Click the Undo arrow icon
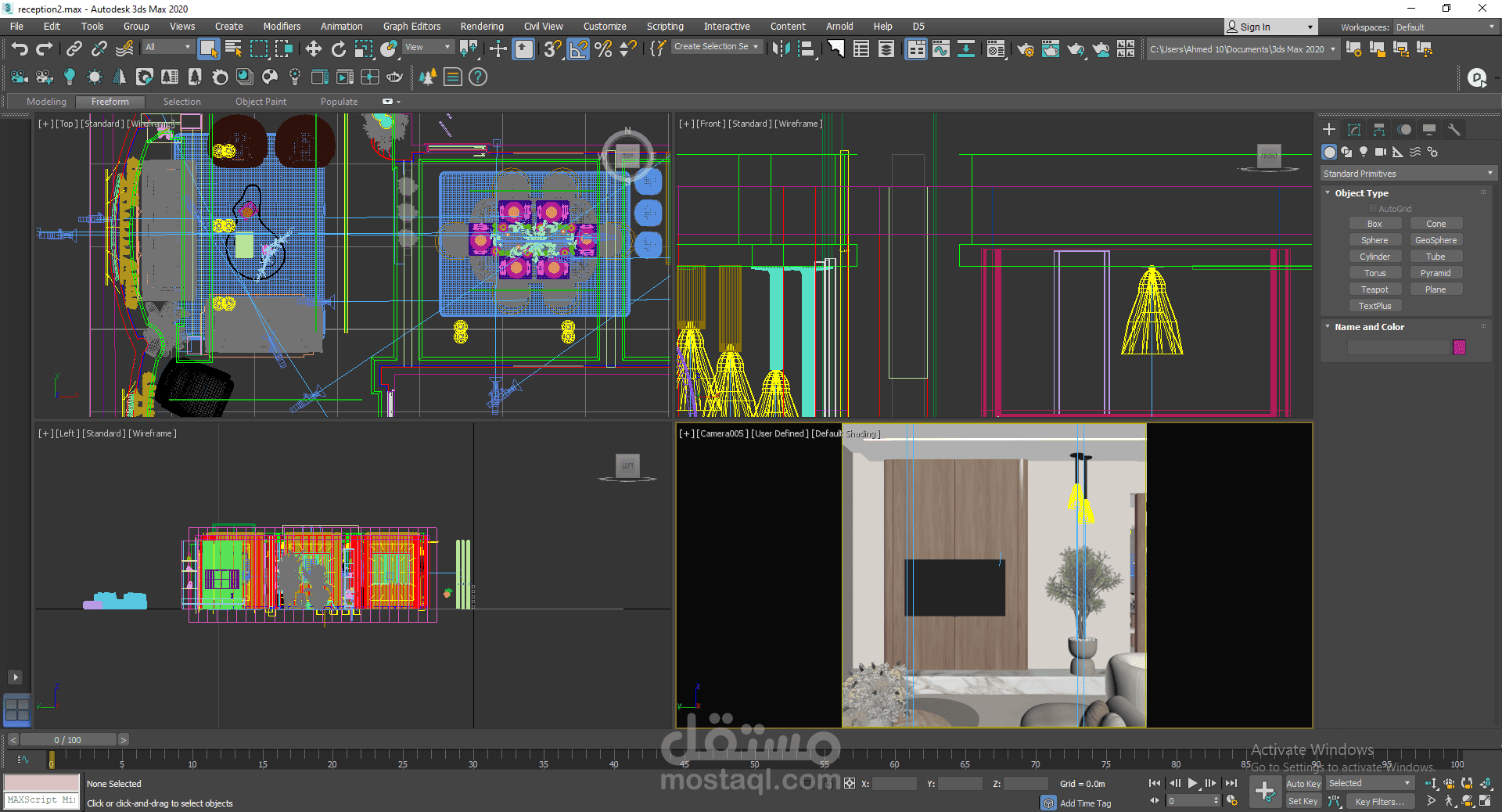This screenshot has height=812, width=1502. click(x=20, y=49)
